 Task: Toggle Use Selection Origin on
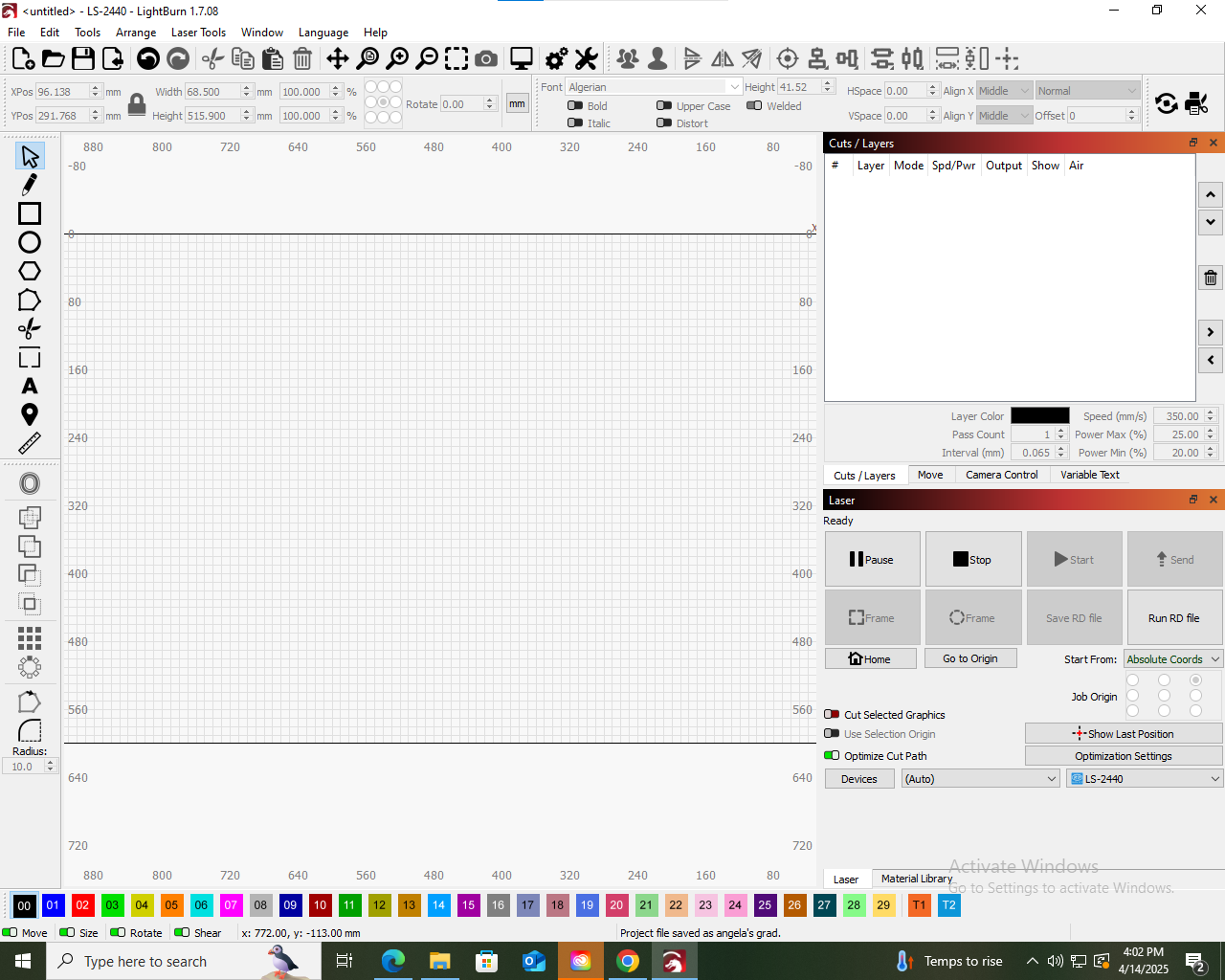(x=832, y=734)
